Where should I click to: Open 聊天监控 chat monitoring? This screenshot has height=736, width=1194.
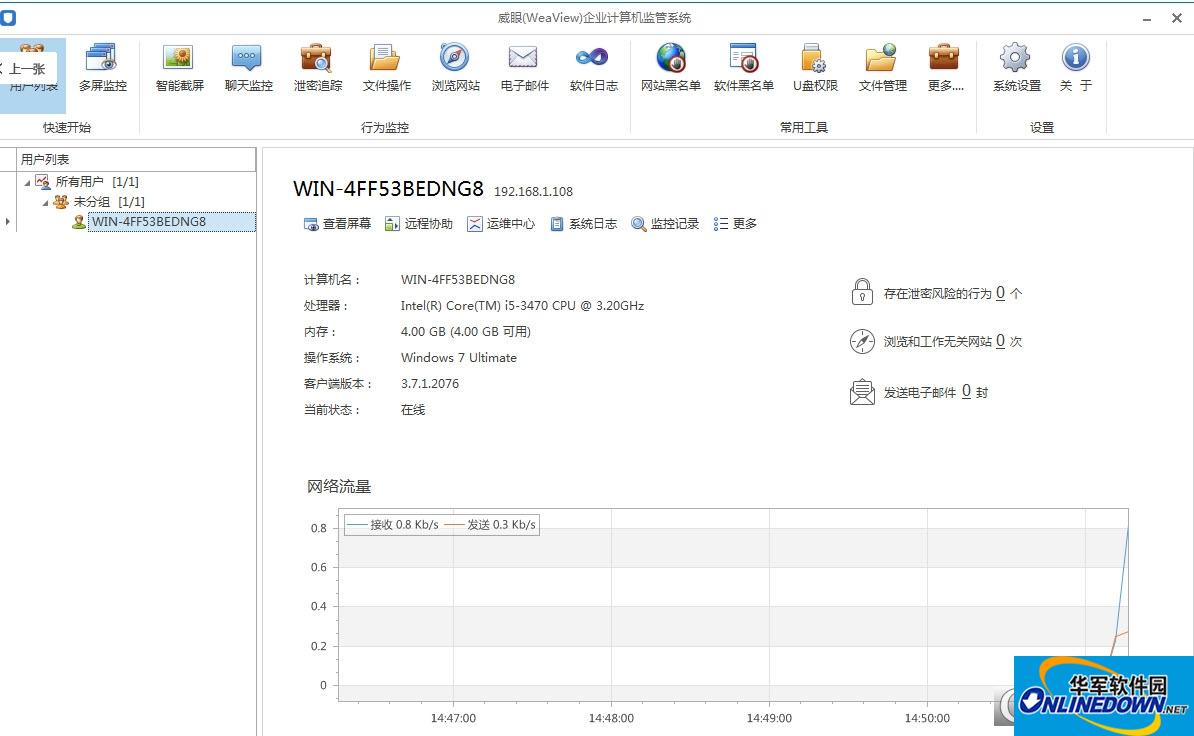tap(247, 68)
